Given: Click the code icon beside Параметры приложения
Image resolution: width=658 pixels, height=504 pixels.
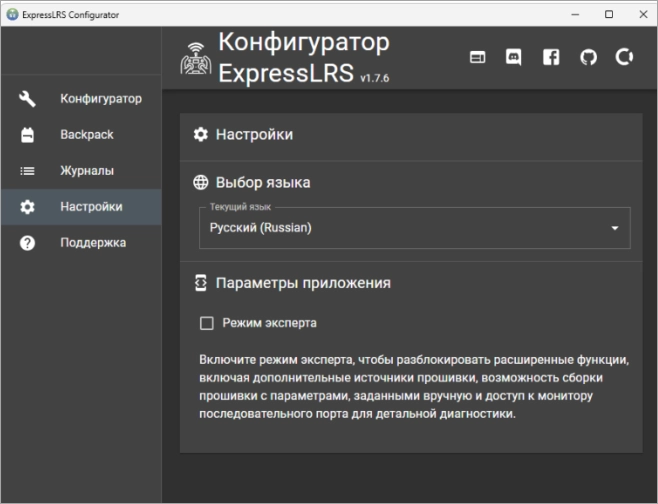Looking at the screenshot, I should 201,283.
